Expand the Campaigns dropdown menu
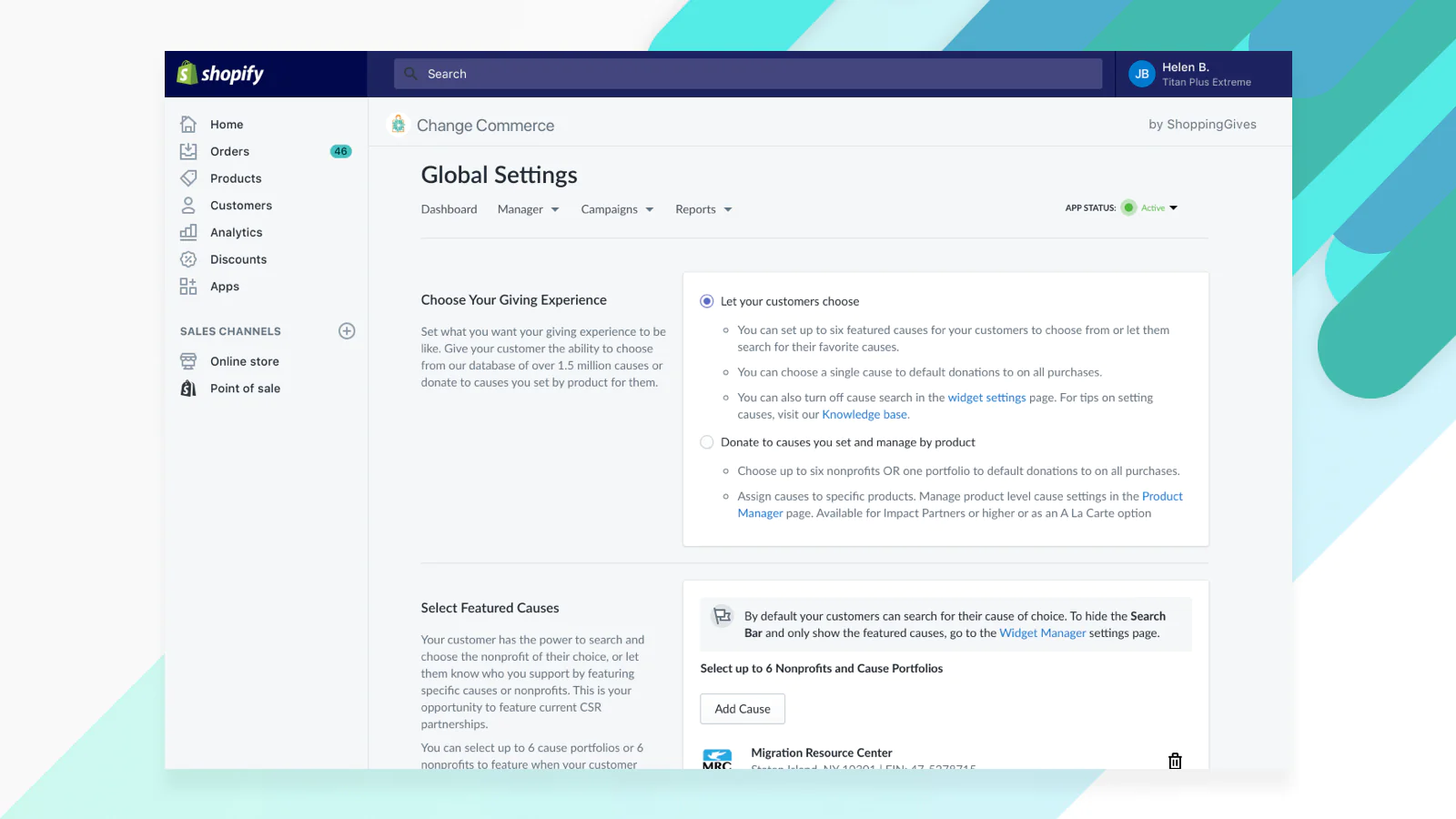The image size is (1456, 819). [617, 209]
